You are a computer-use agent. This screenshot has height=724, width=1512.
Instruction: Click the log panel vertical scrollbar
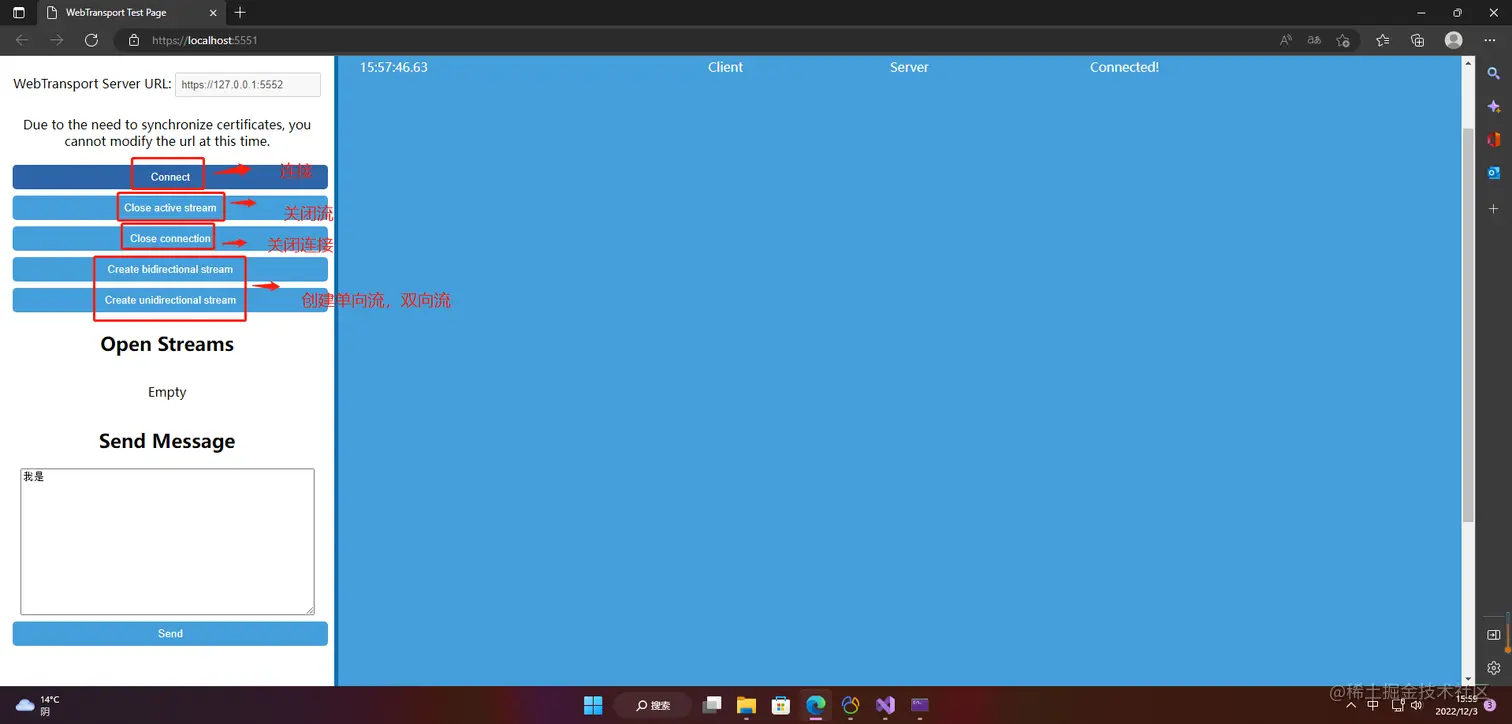pos(1468,320)
